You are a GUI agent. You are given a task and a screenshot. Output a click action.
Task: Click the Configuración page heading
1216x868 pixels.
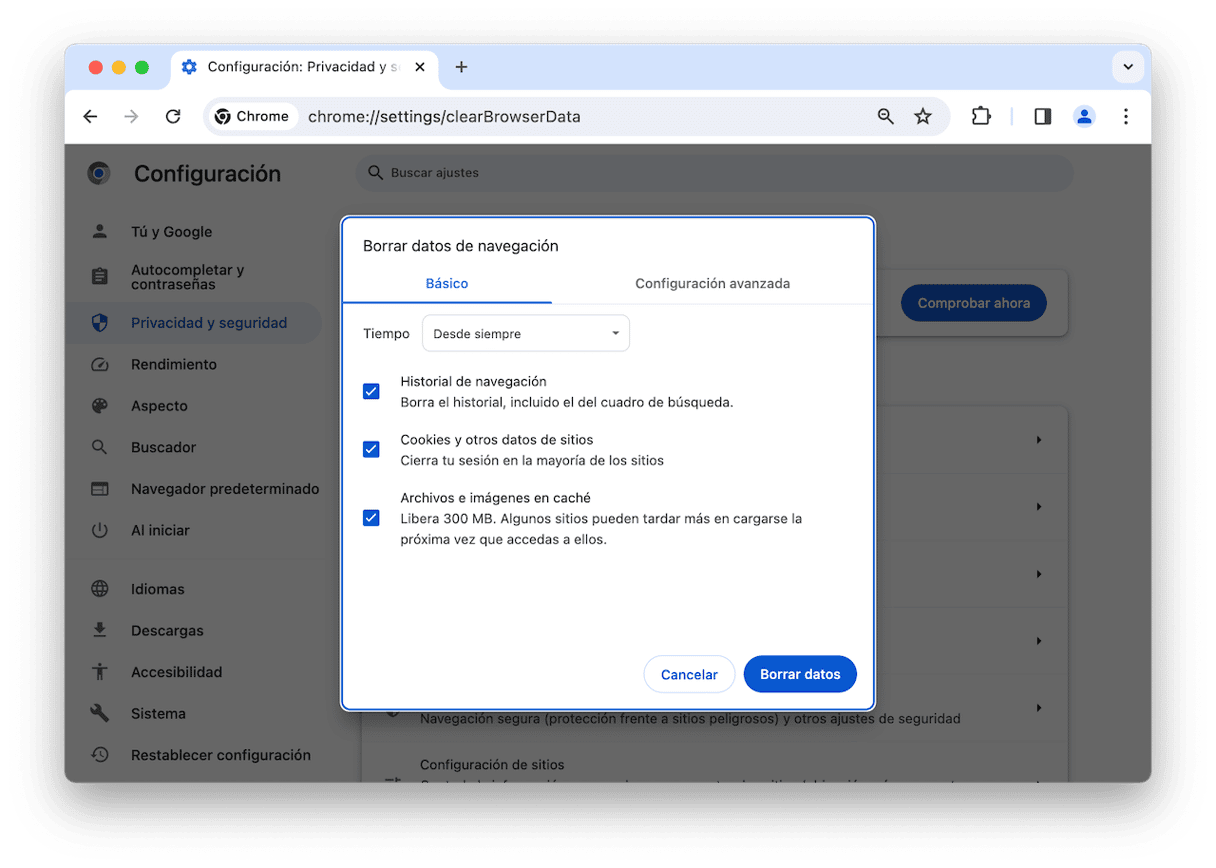(207, 174)
